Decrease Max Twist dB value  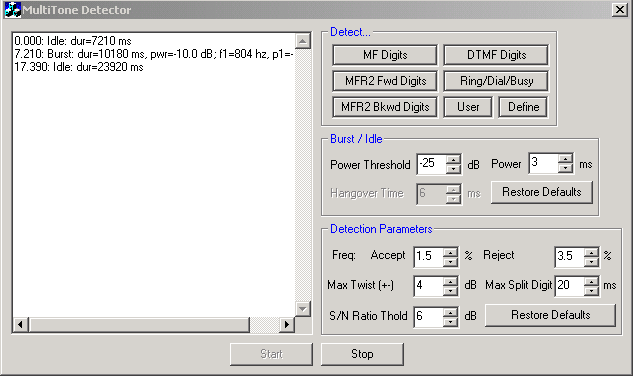pos(450,291)
